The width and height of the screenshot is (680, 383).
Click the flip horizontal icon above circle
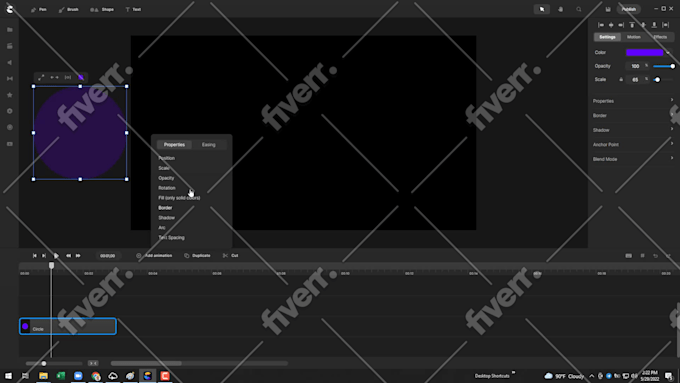[x=55, y=77]
